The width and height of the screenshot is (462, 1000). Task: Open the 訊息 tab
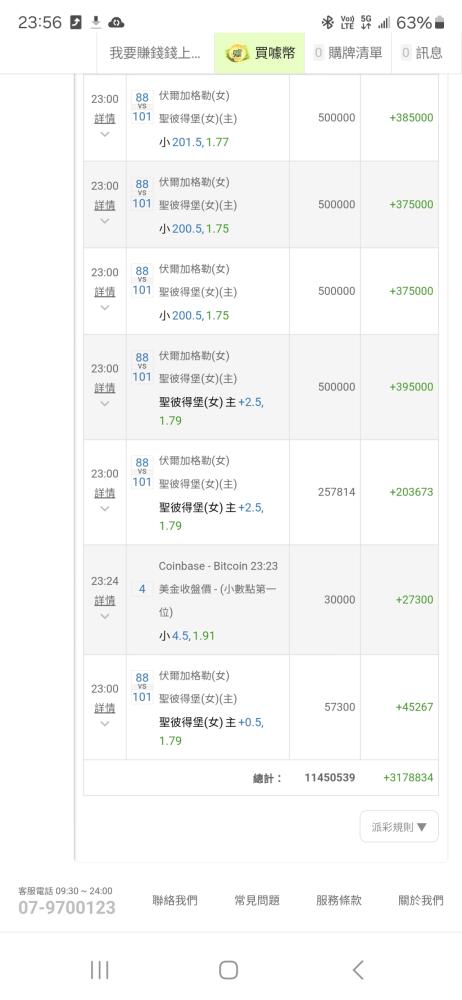pyautogui.click(x=422, y=54)
